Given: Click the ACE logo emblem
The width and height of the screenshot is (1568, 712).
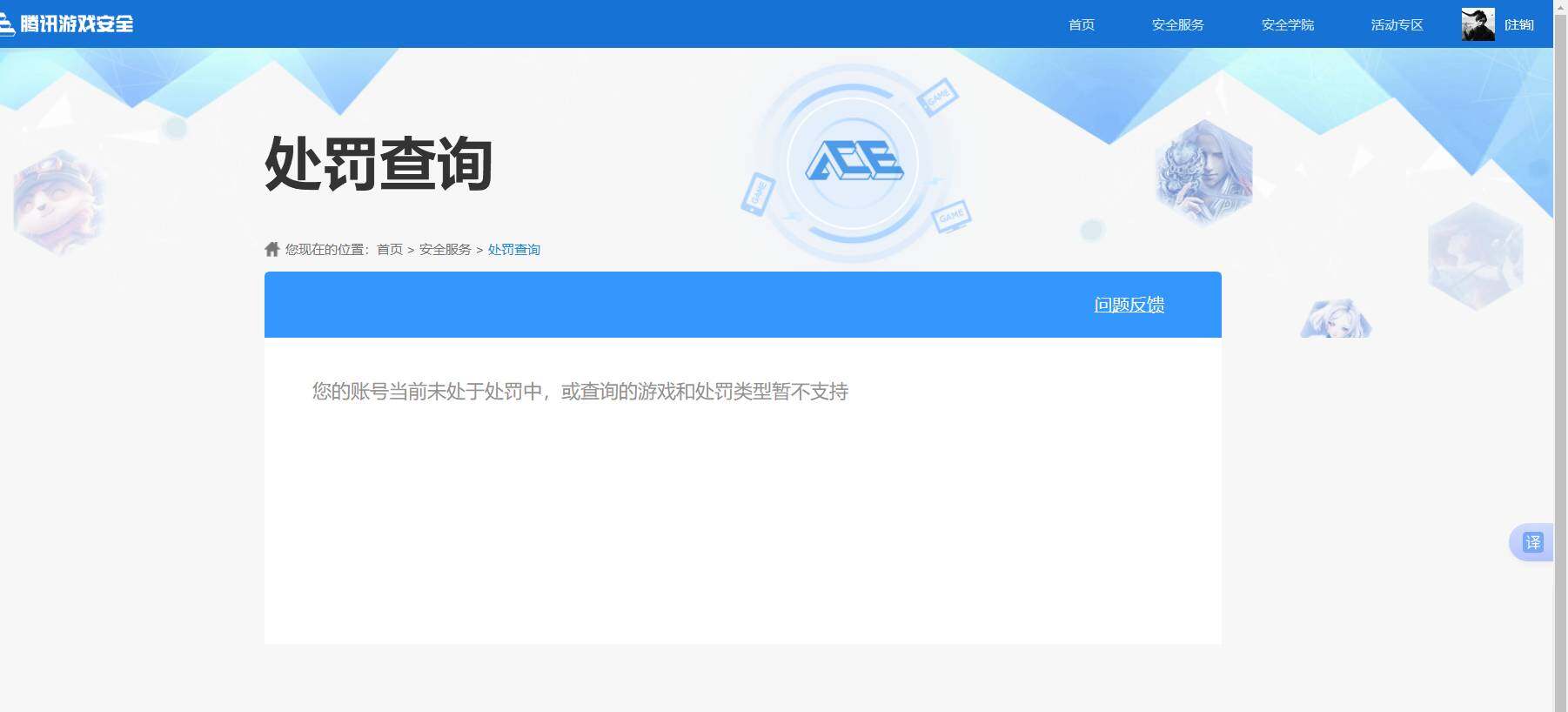Looking at the screenshot, I should click(854, 162).
